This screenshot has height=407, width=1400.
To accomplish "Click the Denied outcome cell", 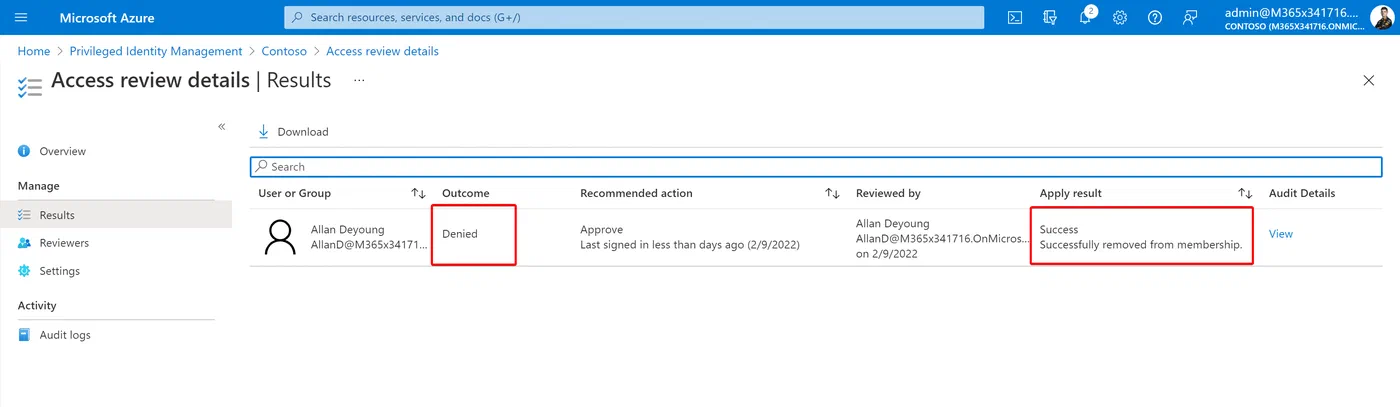I will point(460,234).
